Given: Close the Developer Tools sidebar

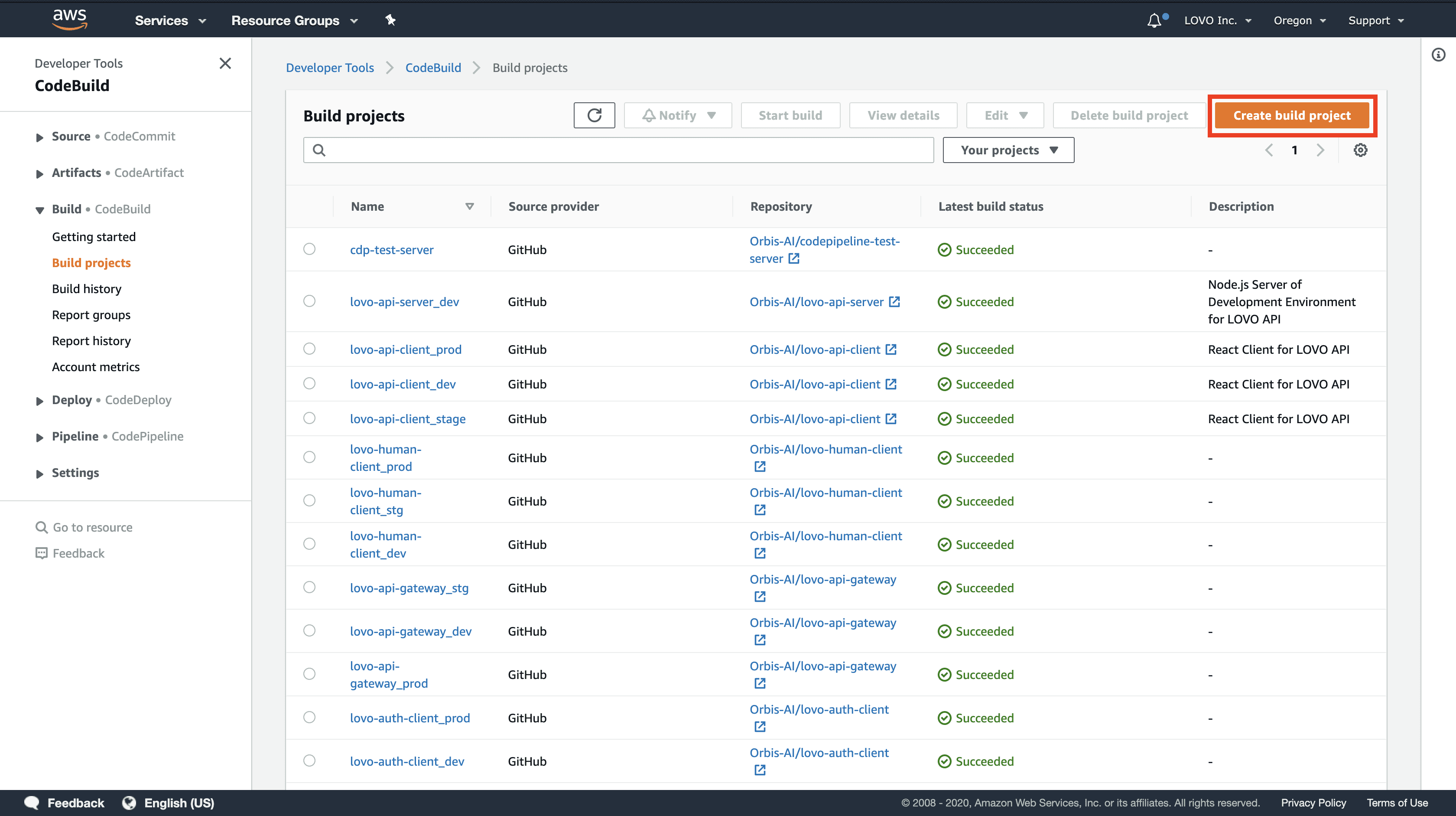Looking at the screenshot, I should [x=225, y=63].
